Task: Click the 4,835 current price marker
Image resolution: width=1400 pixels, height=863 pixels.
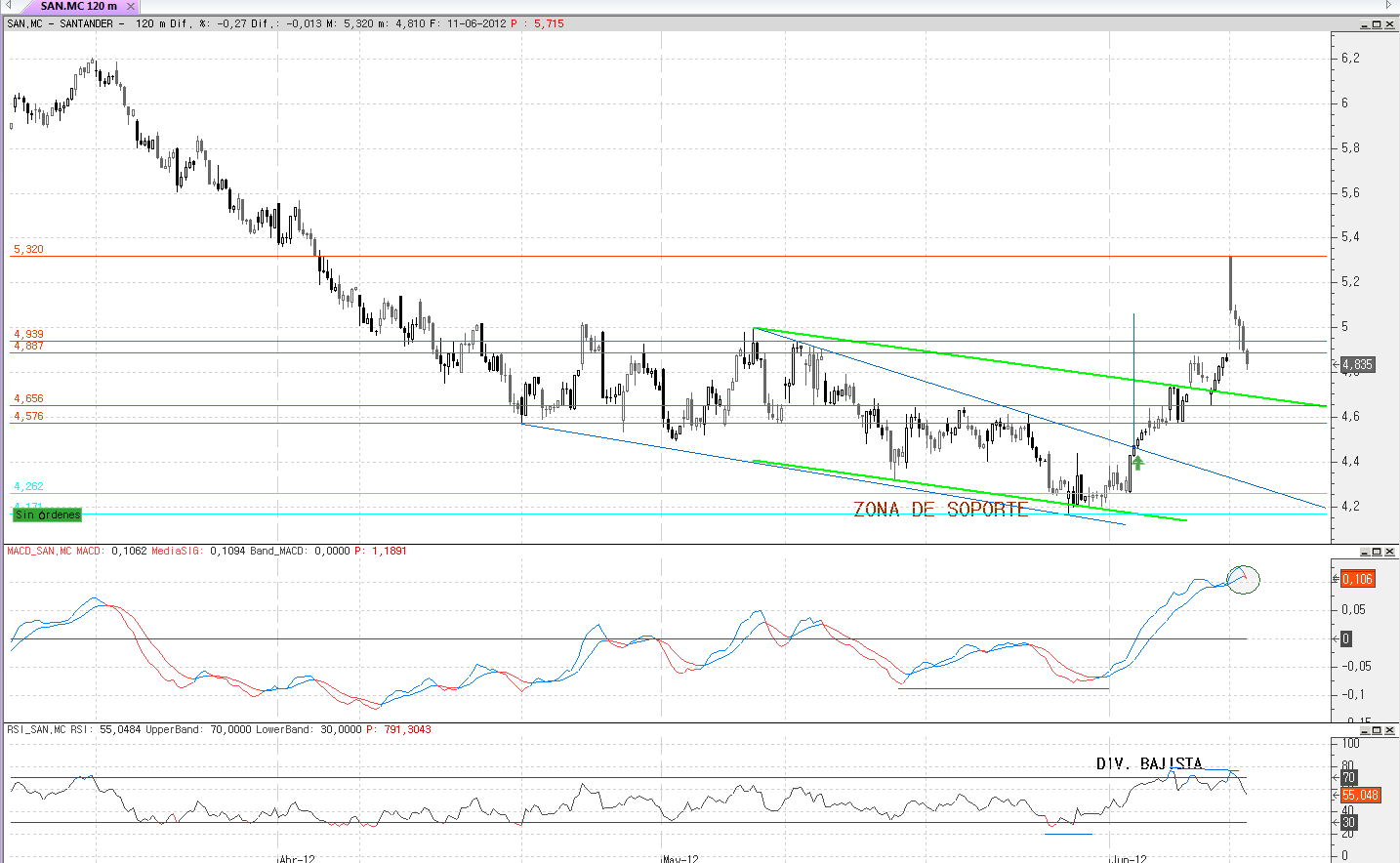Action: point(1357,364)
